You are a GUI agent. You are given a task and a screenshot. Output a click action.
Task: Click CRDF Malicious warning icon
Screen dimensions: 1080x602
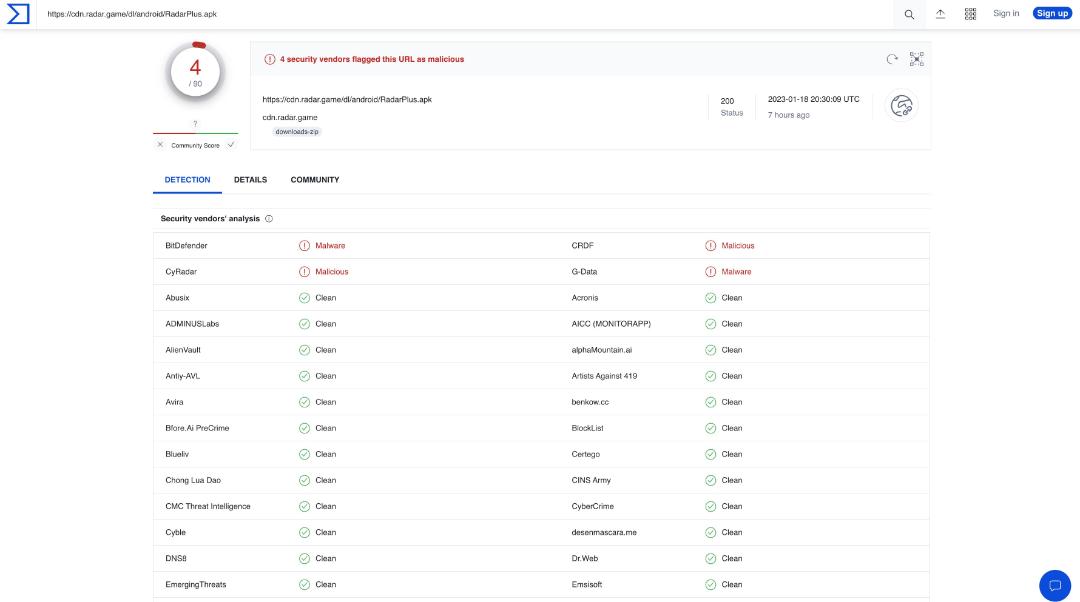(711, 246)
